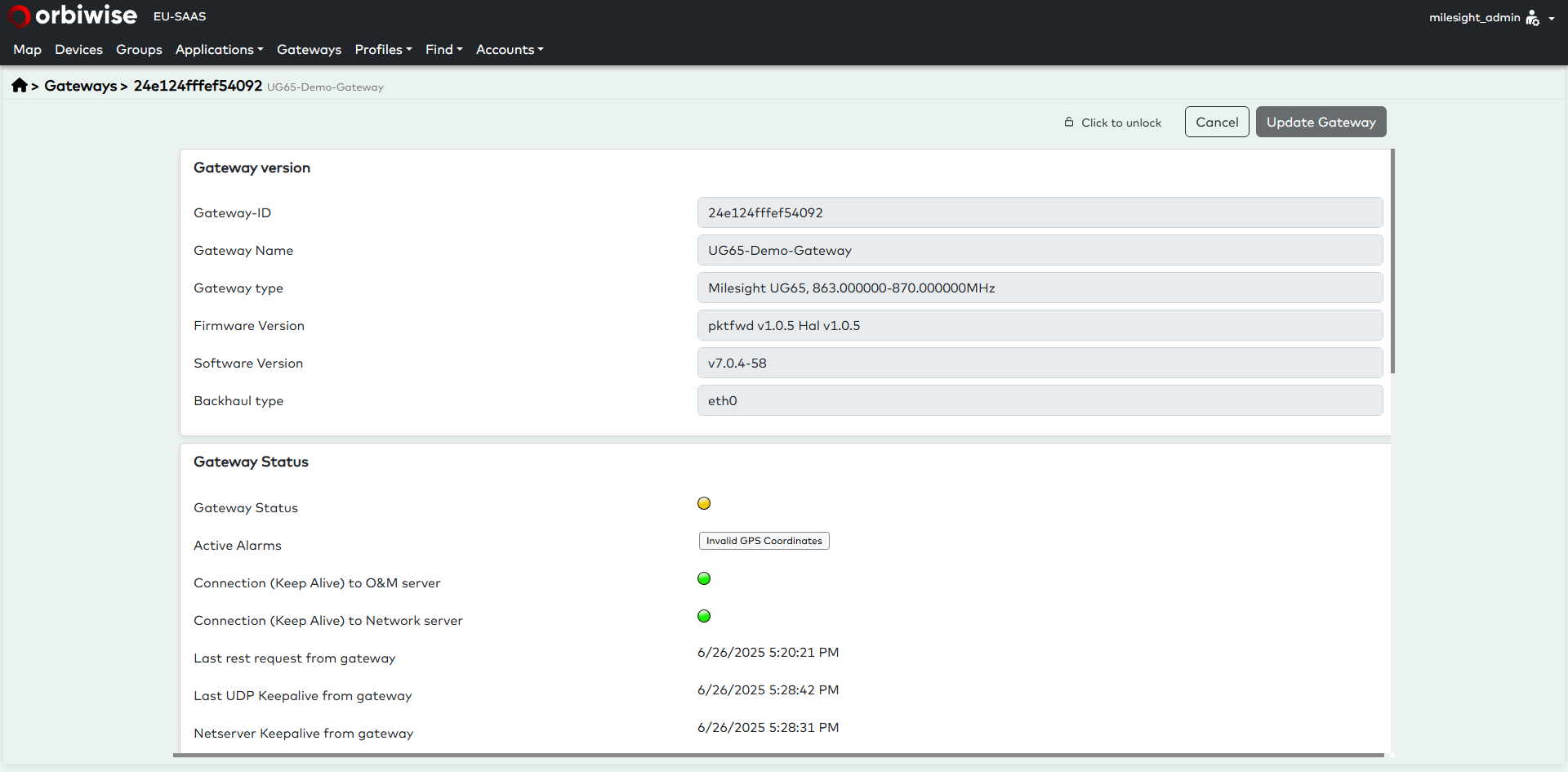Screen dimensions: 1568x772
Task: Click the Active Alarms label
Action: [237, 546]
